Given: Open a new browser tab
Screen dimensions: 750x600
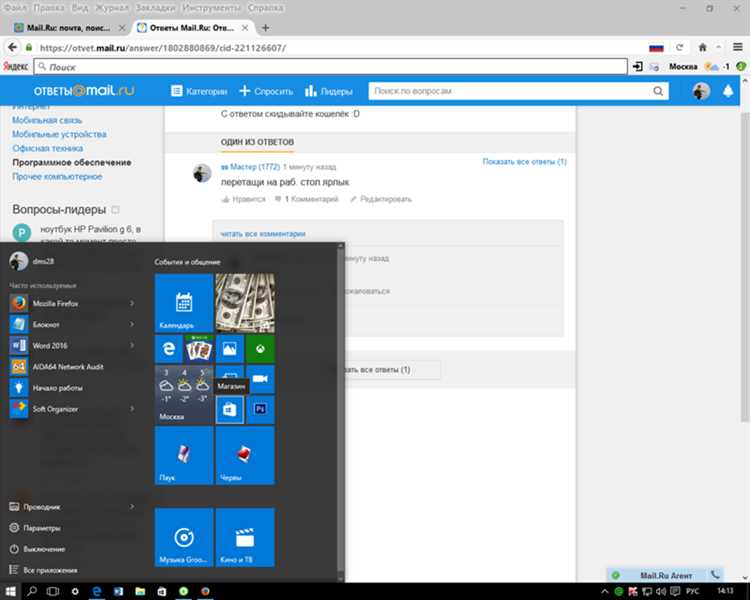Looking at the screenshot, I should pyautogui.click(x=265, y=28).
